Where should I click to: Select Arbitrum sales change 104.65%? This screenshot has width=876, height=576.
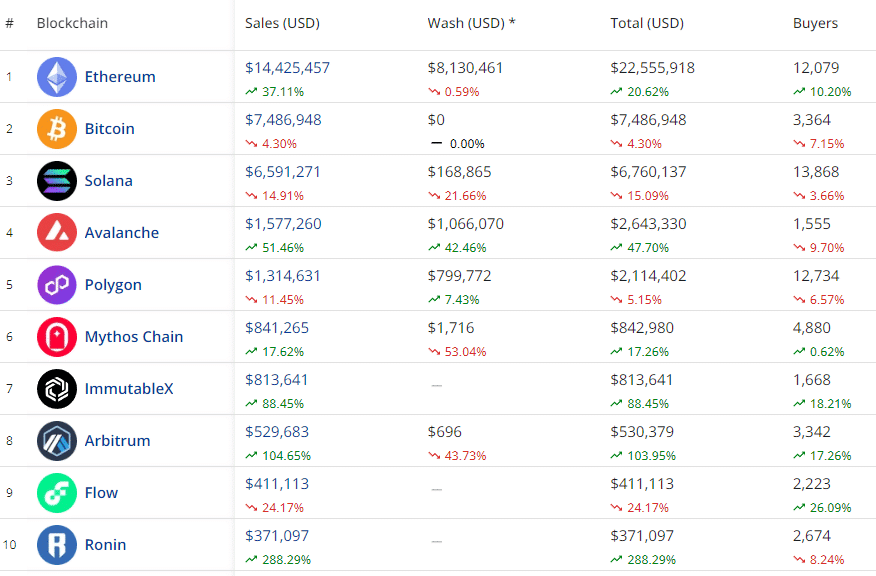tap(286, 455)
